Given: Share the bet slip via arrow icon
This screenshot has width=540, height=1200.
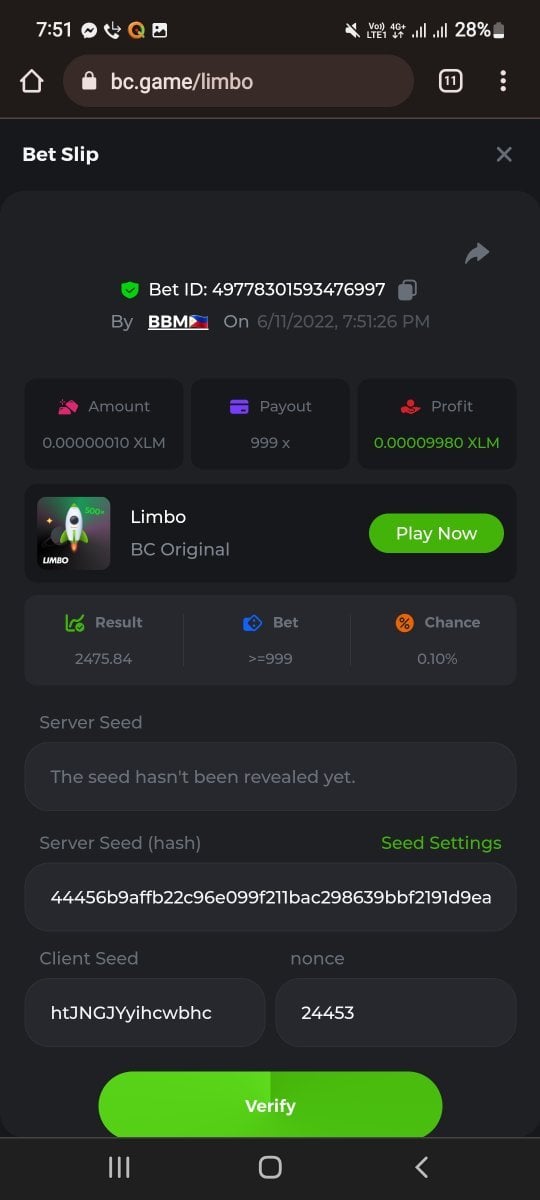Looking at the screenshot, I should pyautogui.click(x=477, y=253).
